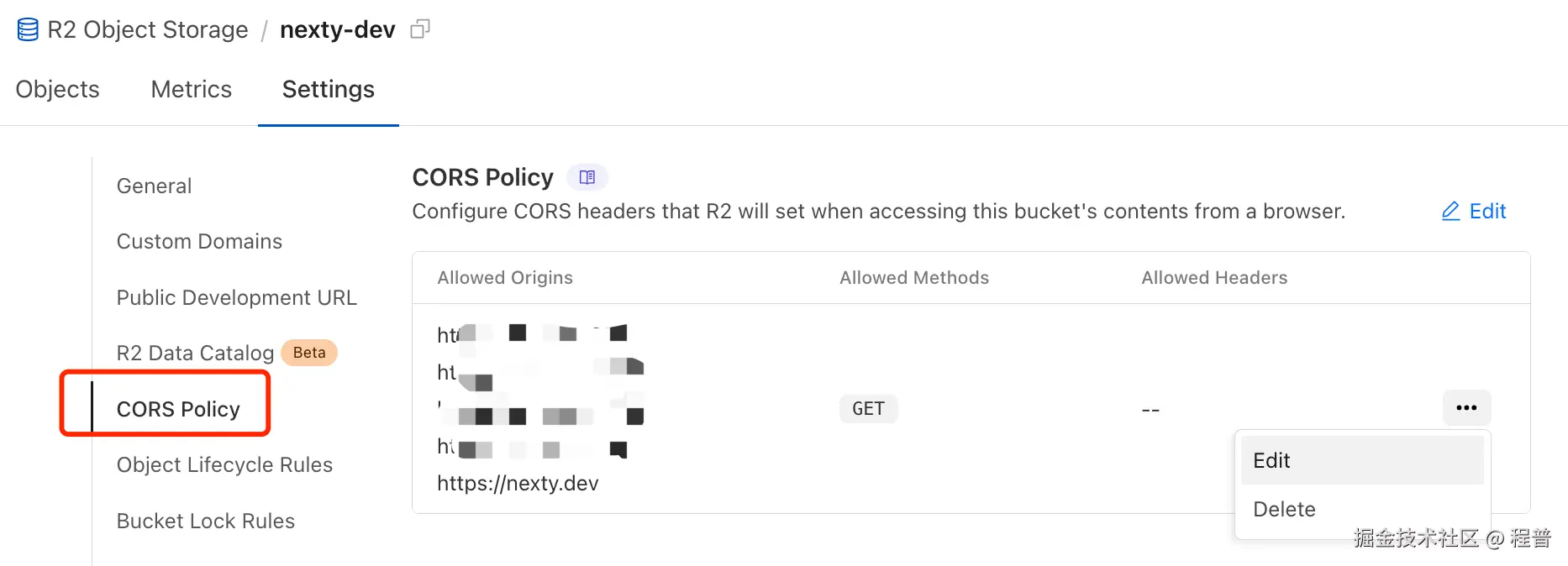This screenshot has height=566, width=1568.
Task: Open Bucket Lock Rules settings
Action: pos(205,520)
